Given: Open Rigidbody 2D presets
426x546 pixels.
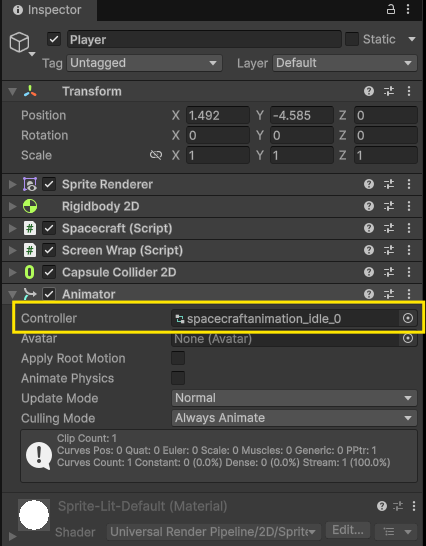Looking at the screenshot, I should tap(389, 206).
